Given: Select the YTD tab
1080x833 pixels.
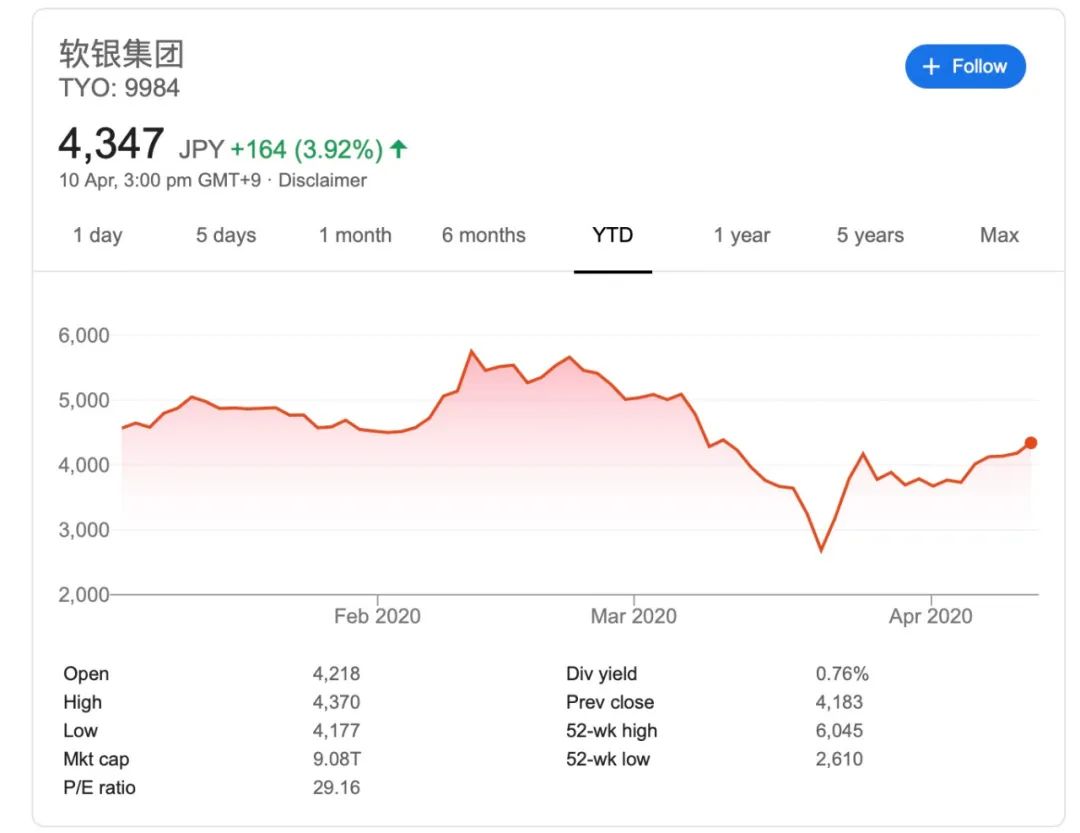Looking at the screenshot, I should point(612,236).
